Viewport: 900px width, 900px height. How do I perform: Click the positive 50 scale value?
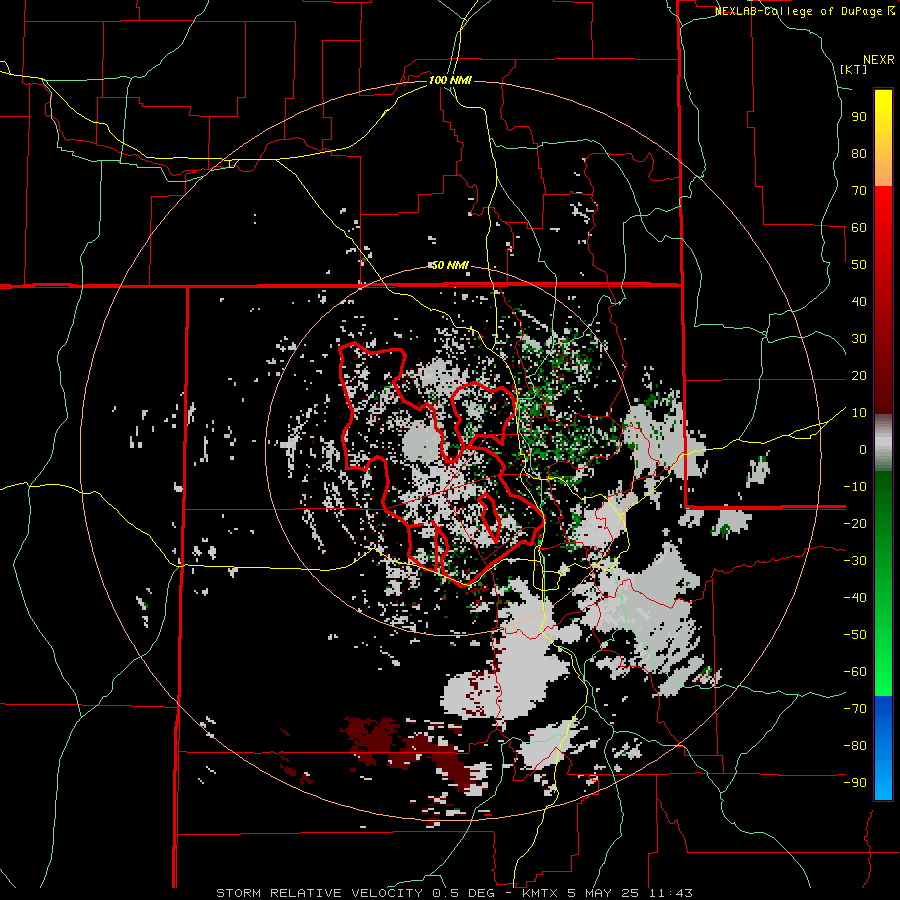(x=859, y=265)
